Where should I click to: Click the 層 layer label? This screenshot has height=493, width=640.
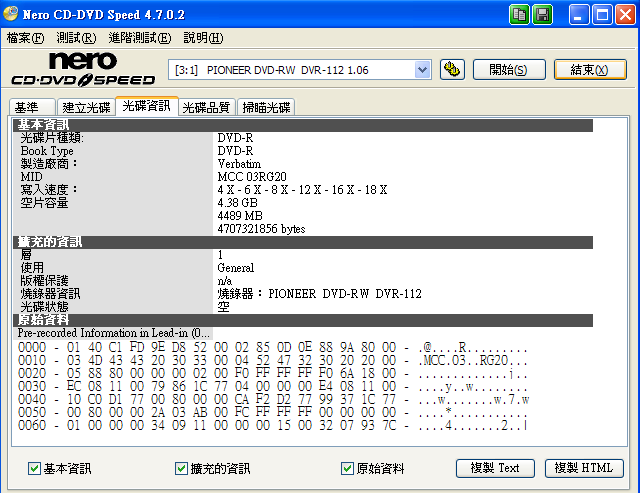(x=26, y=255)
